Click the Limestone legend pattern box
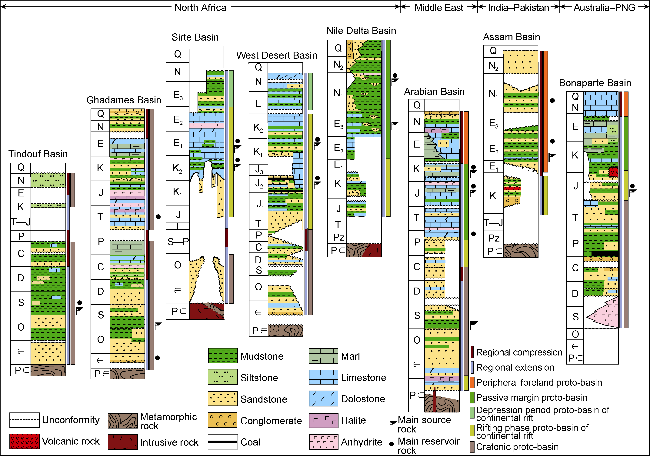The width and height of the screenshot is (650, 457). [x=326, y=376]
